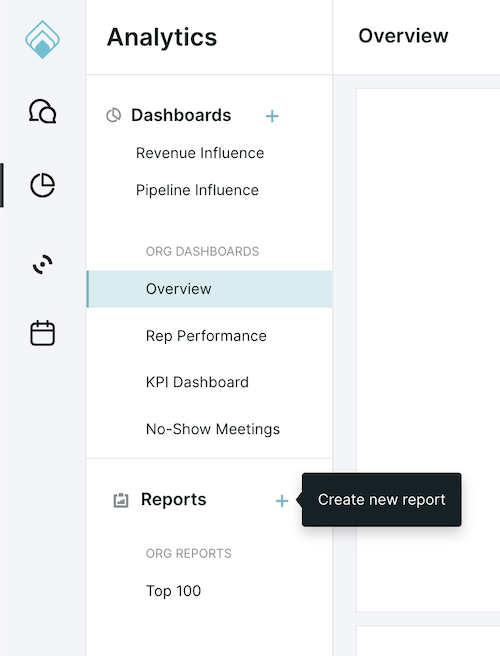The image size is (500, 656).
Task: Click the Overview page header title
Action: 403,36
